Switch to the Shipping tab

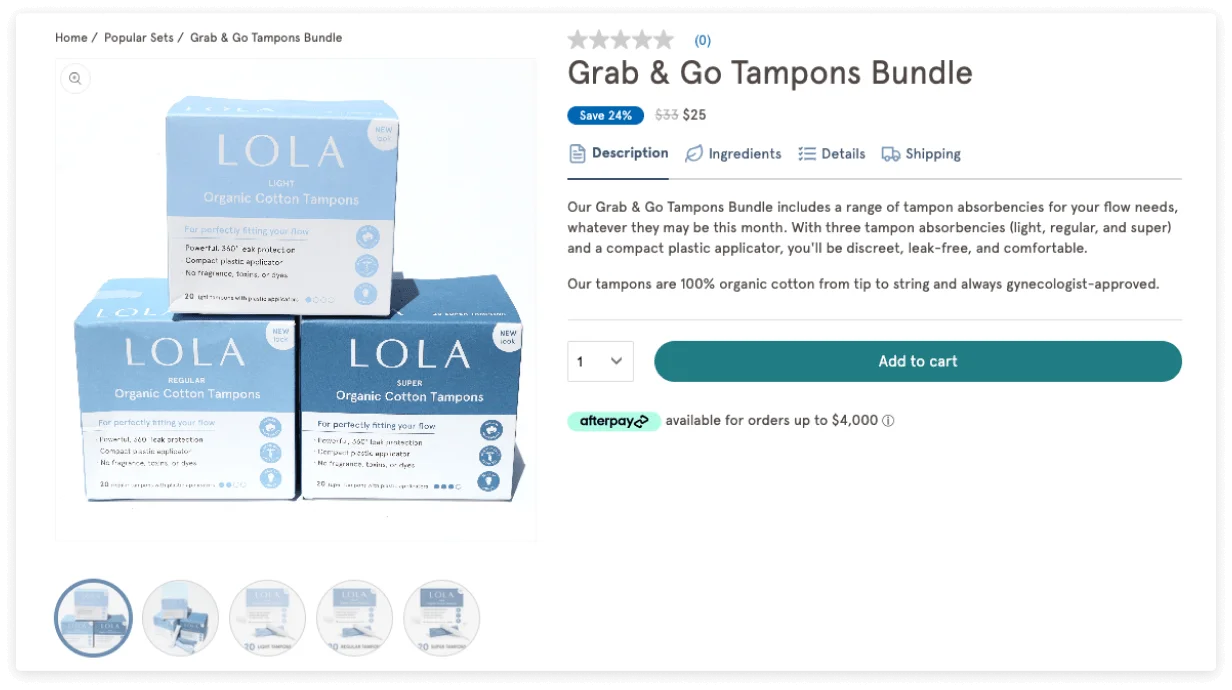[921, 154]
